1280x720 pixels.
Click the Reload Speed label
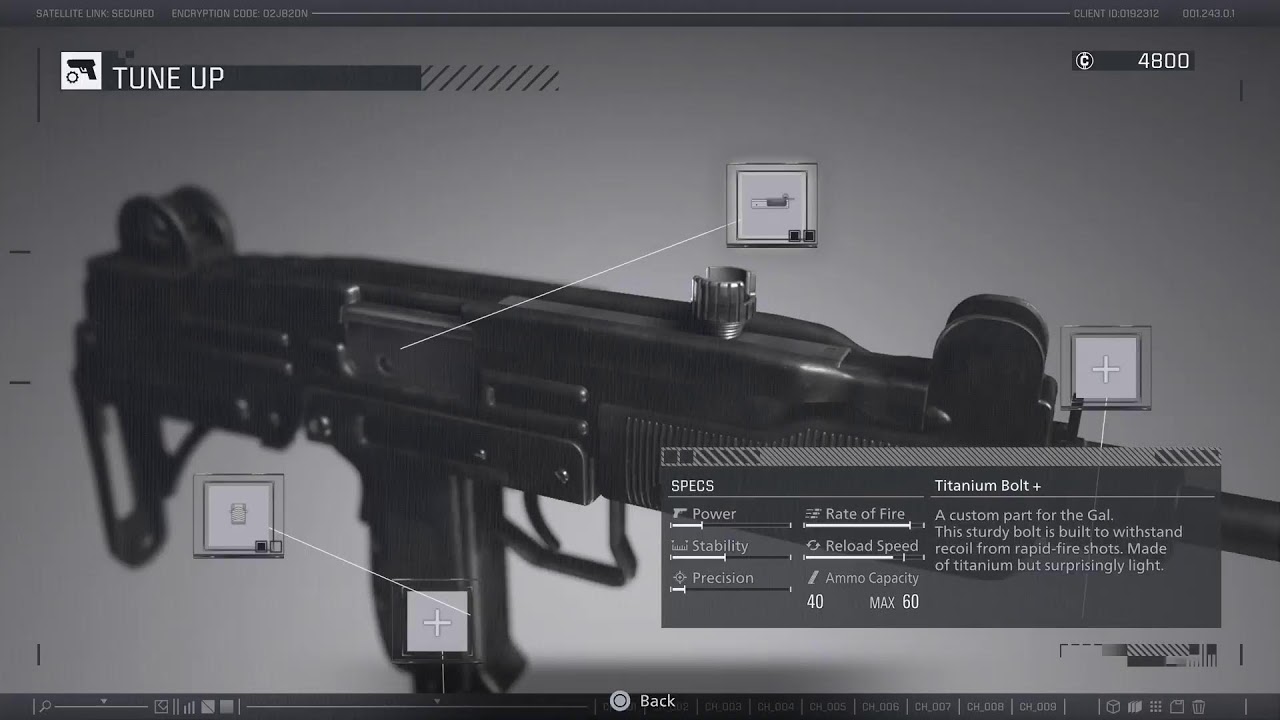click(872, 546)
